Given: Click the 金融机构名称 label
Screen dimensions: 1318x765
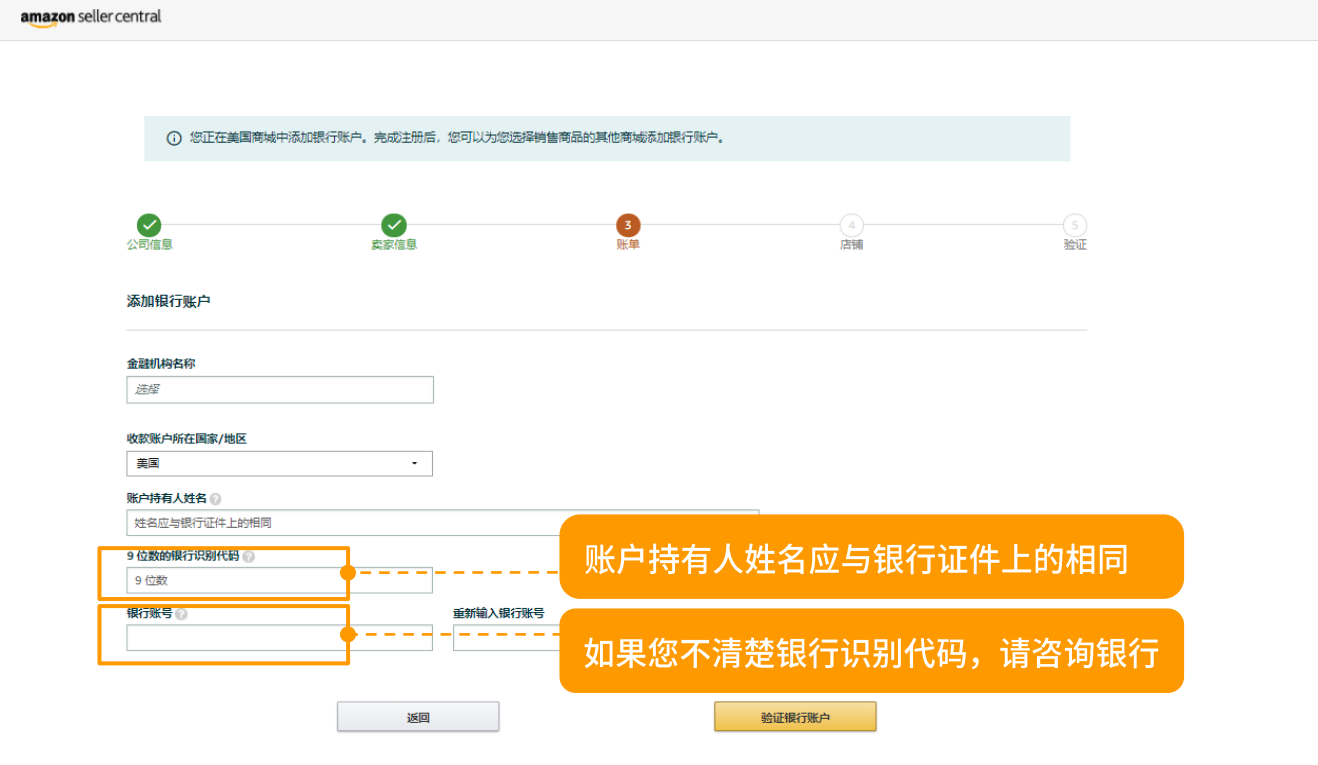Looking at the screenshot, I should [x=161, y=364].
